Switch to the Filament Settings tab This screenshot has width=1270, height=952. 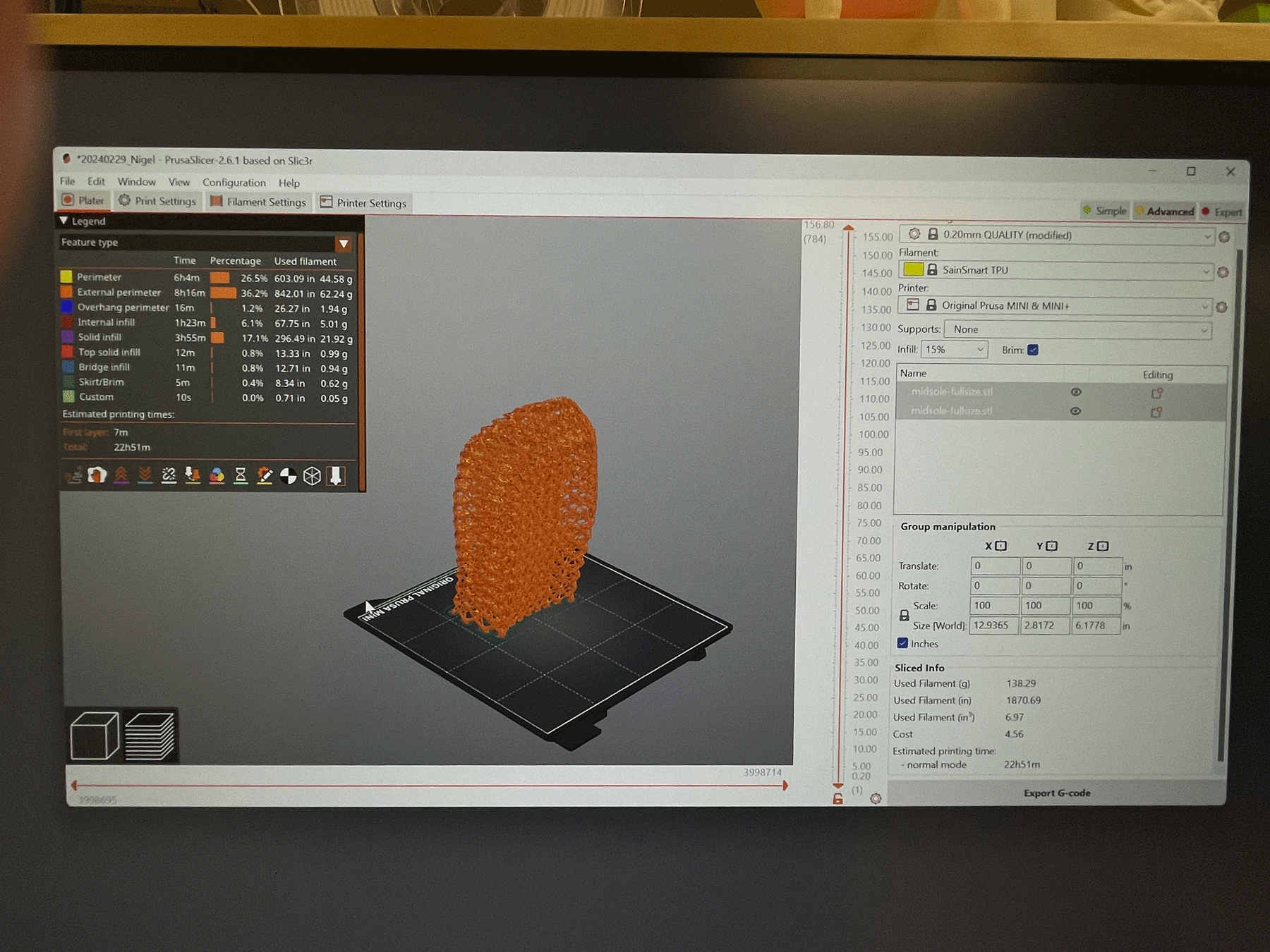[258, 202]
